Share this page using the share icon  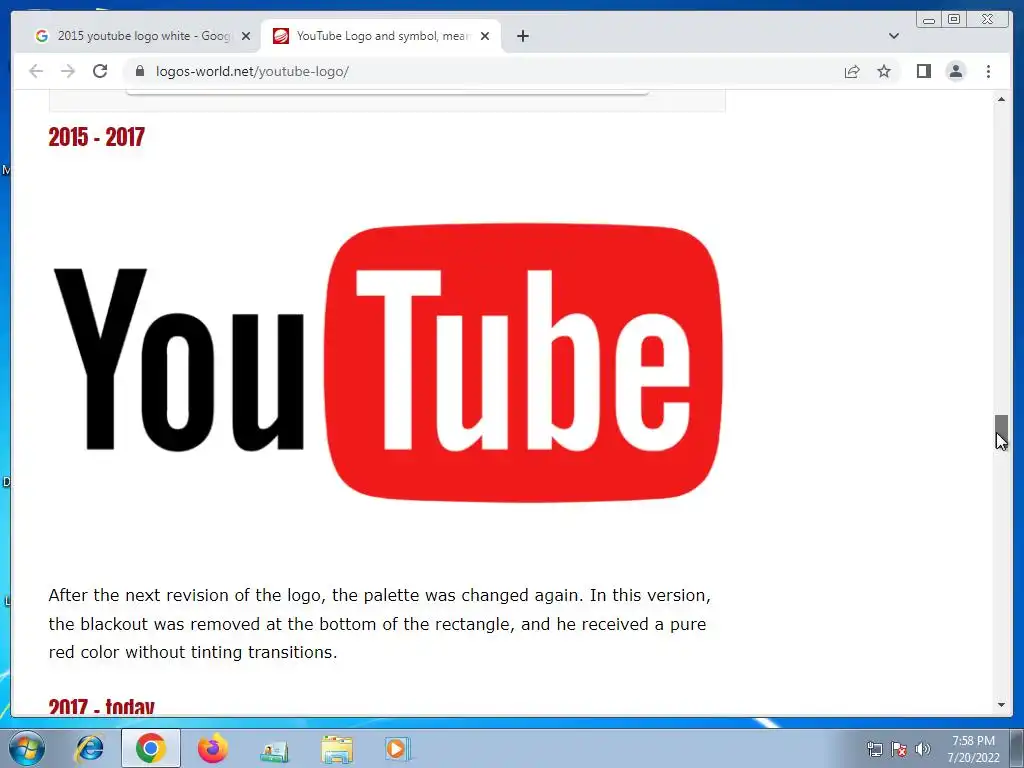pyautogui.click(x=852, y=71)
